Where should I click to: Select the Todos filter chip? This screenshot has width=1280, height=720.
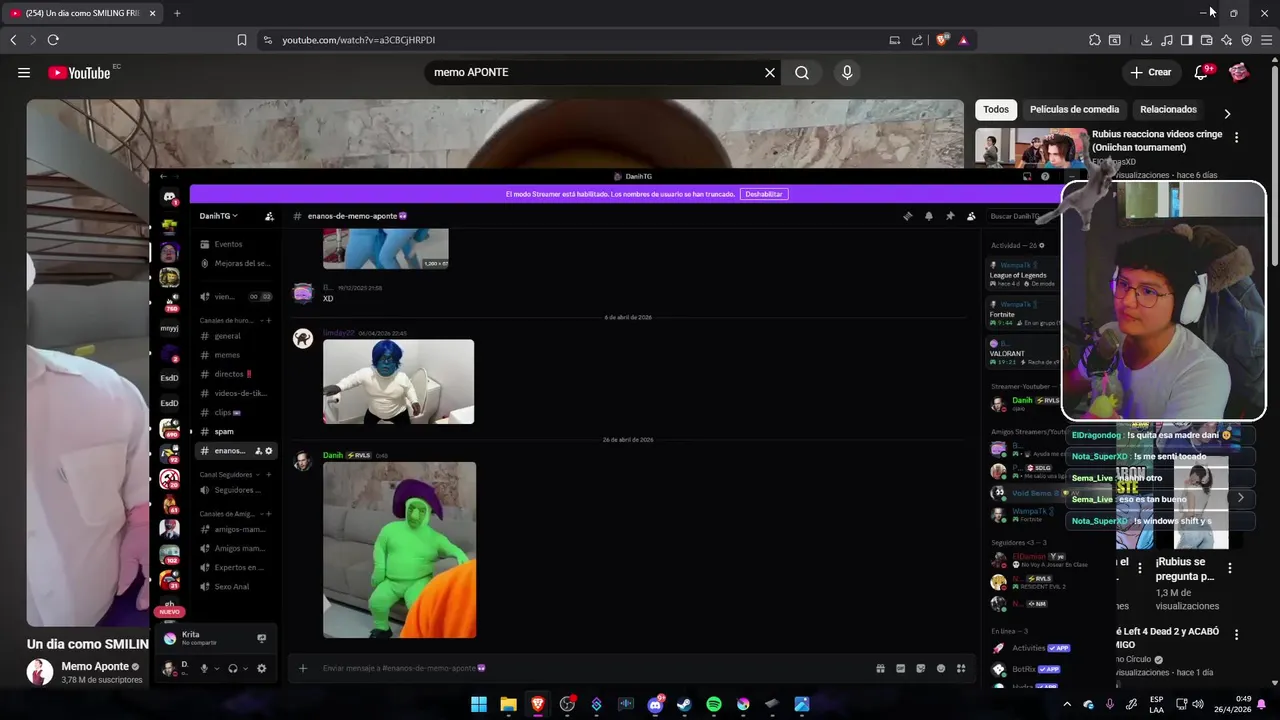click(996, 109)
